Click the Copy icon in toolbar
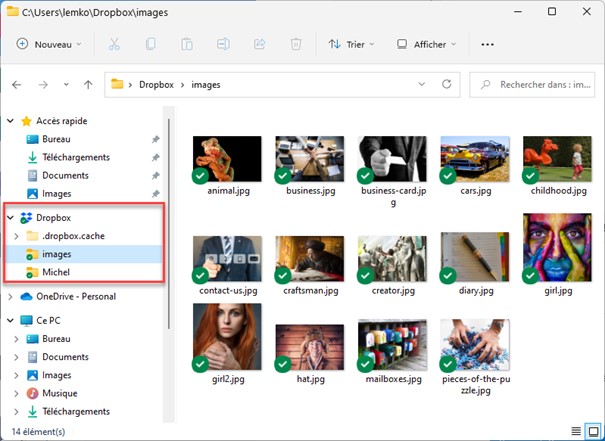Image resolution: width=605 pixels, height=441 pixels. pos(150,44)
